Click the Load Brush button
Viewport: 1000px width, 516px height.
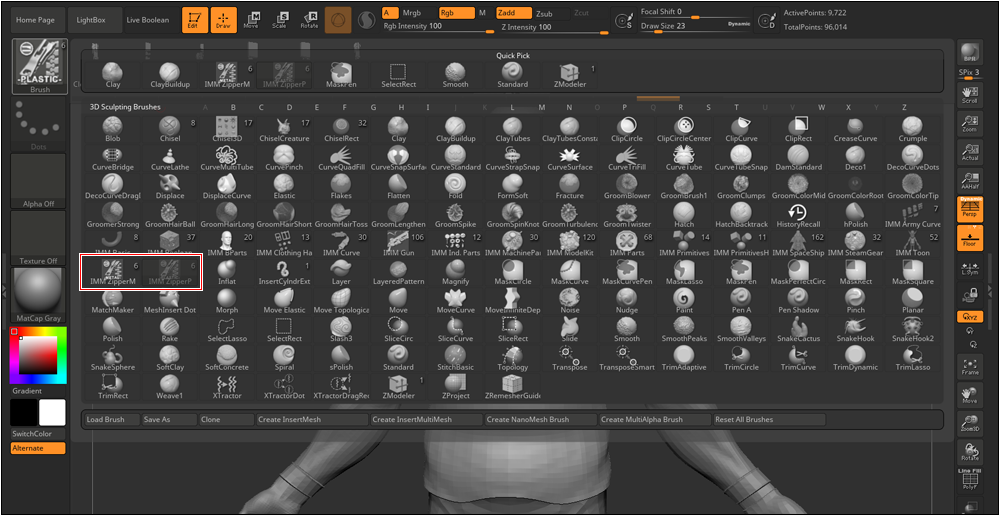click(x=106, y=420)
